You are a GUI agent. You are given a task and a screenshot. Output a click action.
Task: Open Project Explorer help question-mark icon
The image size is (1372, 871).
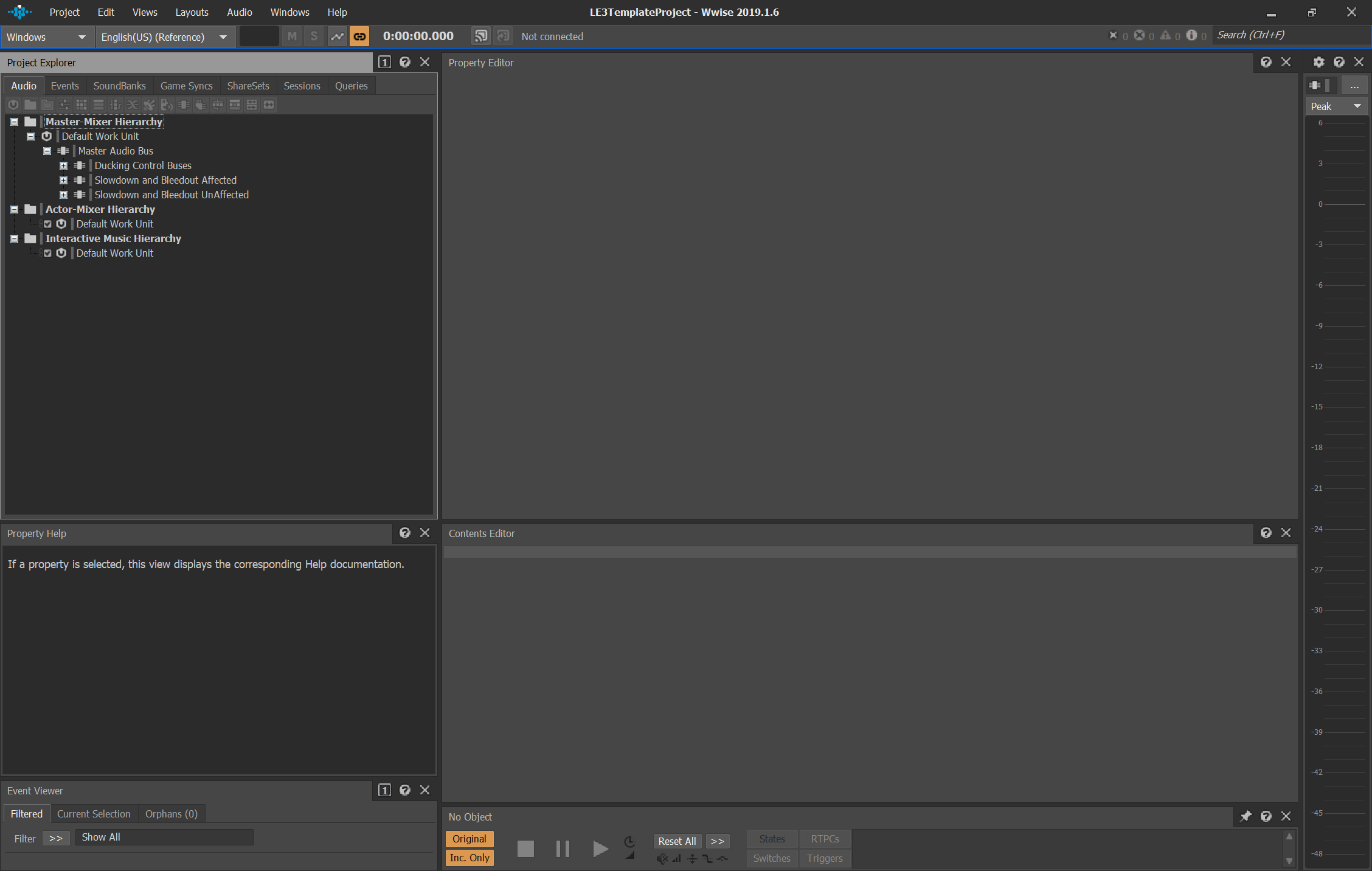[405, 62]
